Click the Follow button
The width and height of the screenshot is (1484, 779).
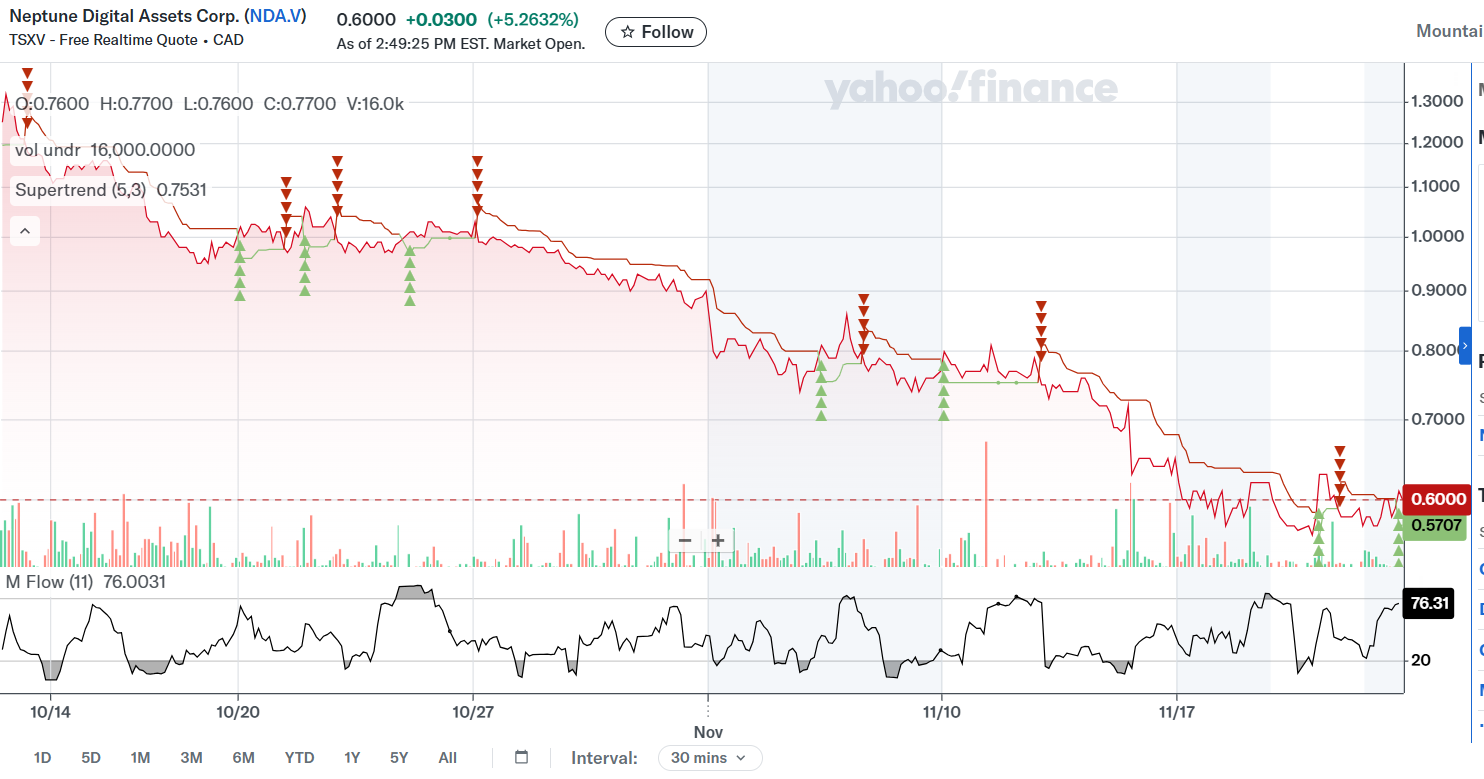tap(655, 31)
